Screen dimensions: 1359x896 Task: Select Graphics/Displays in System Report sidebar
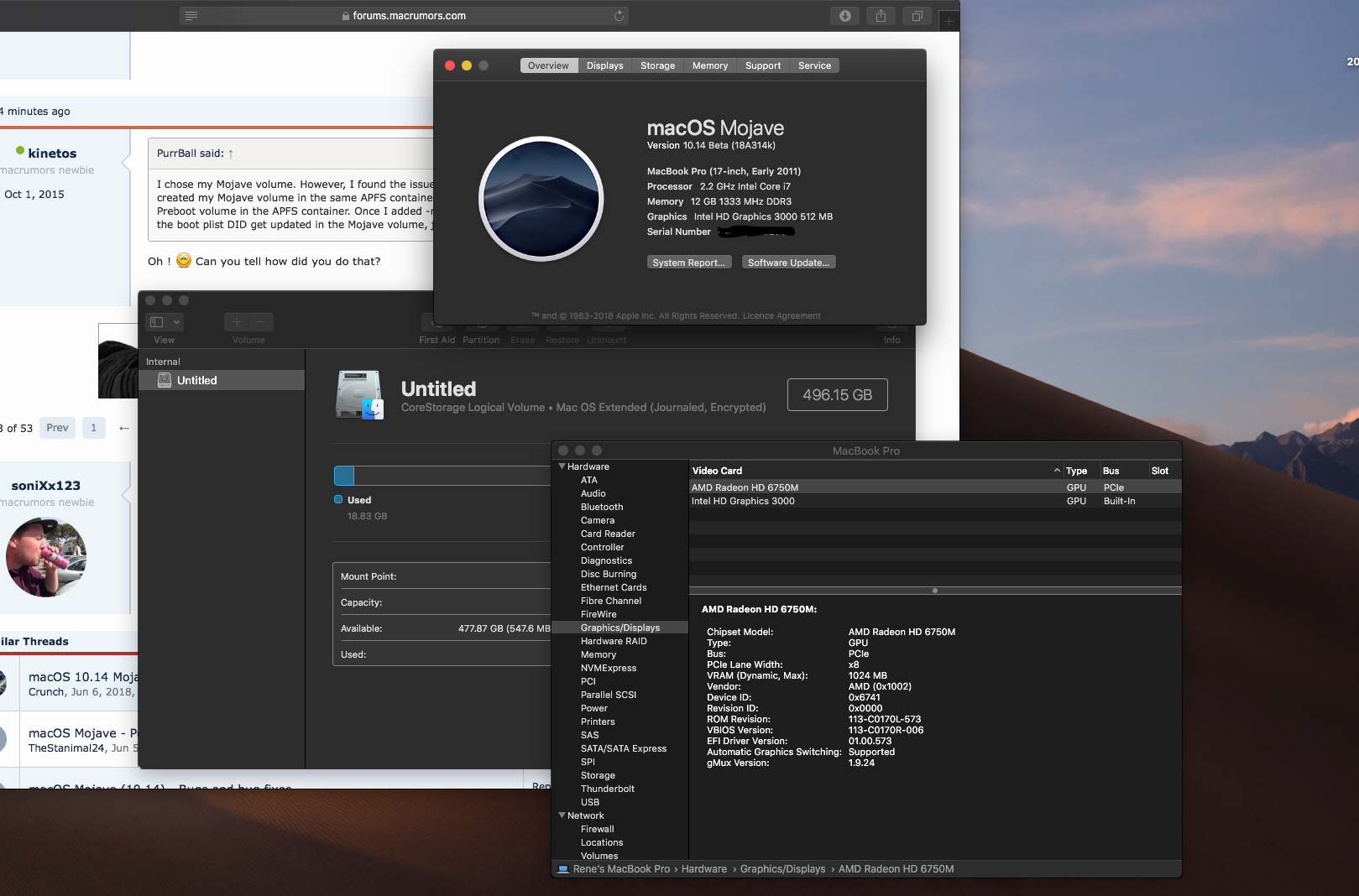[x=620, y=628]
